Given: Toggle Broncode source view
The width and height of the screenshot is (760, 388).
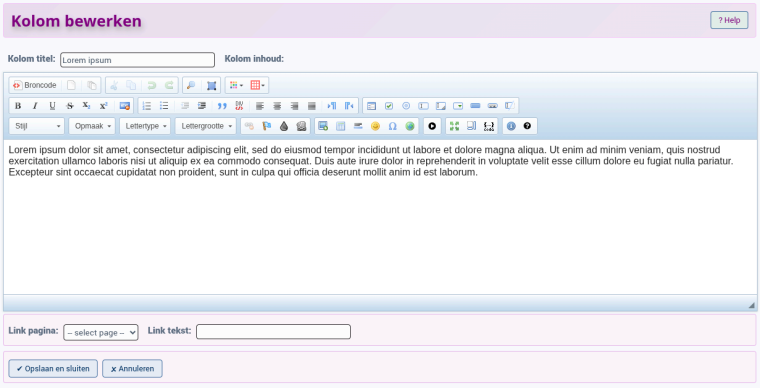Looking at the screenshot, I should [35, 85].
